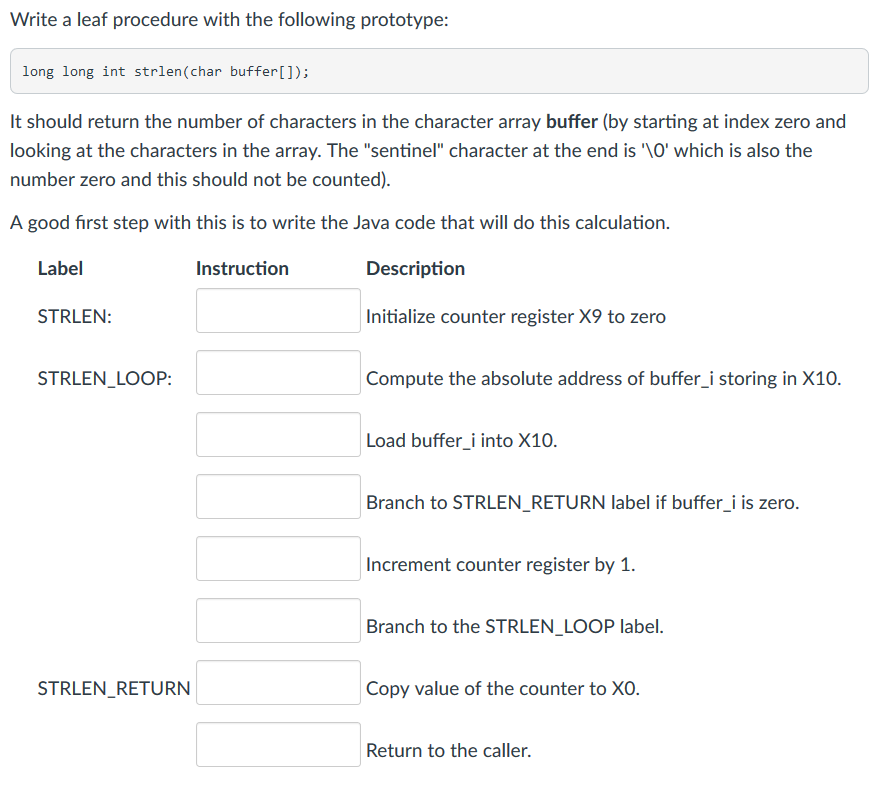The height and width of the screenshot is (794, 877).
Task: Click the strlen prototype code block
Action: (x=439, y=71)
